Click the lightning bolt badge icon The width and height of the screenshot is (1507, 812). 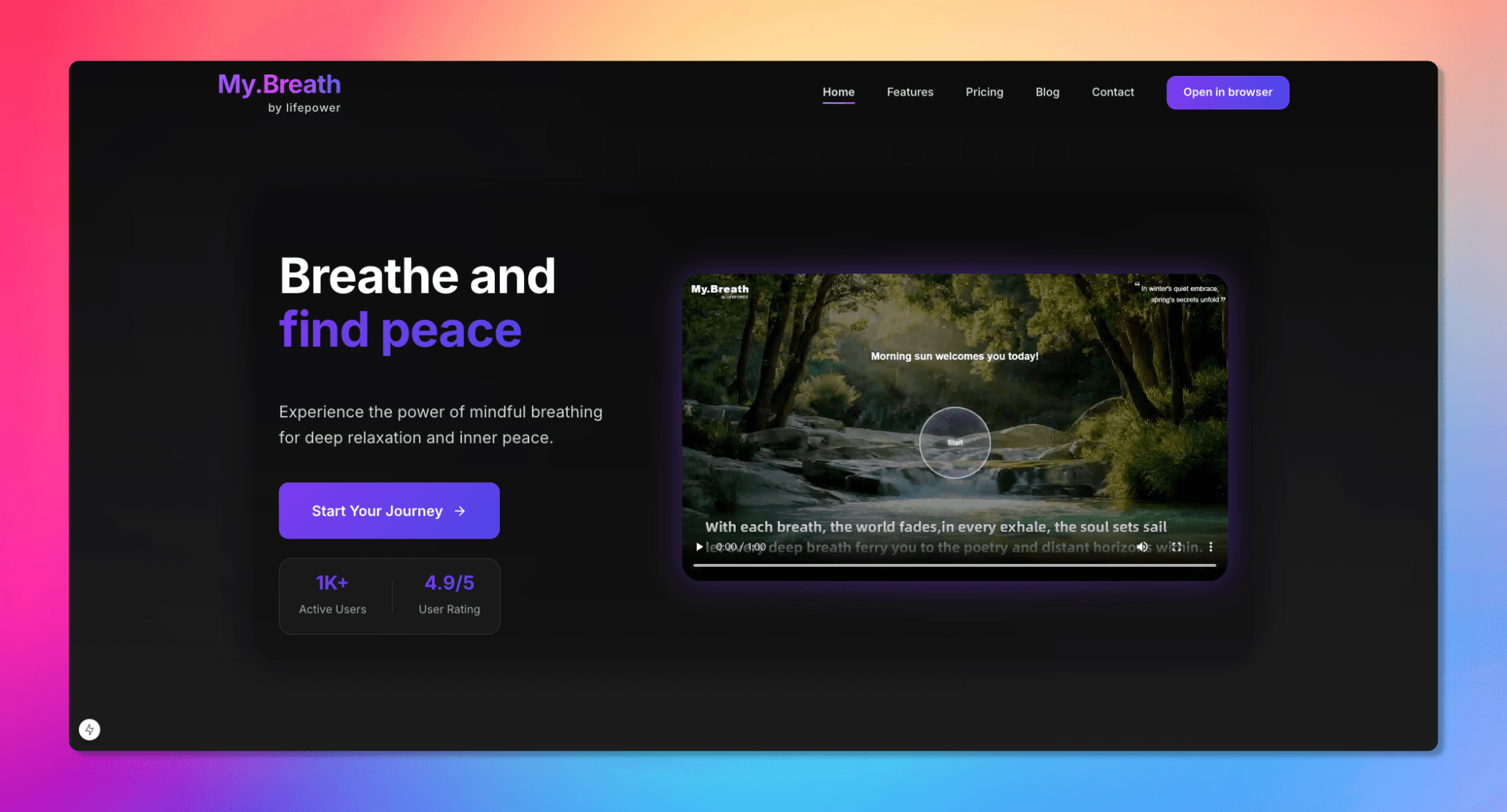pyautogui.click(x=90, y=730)
